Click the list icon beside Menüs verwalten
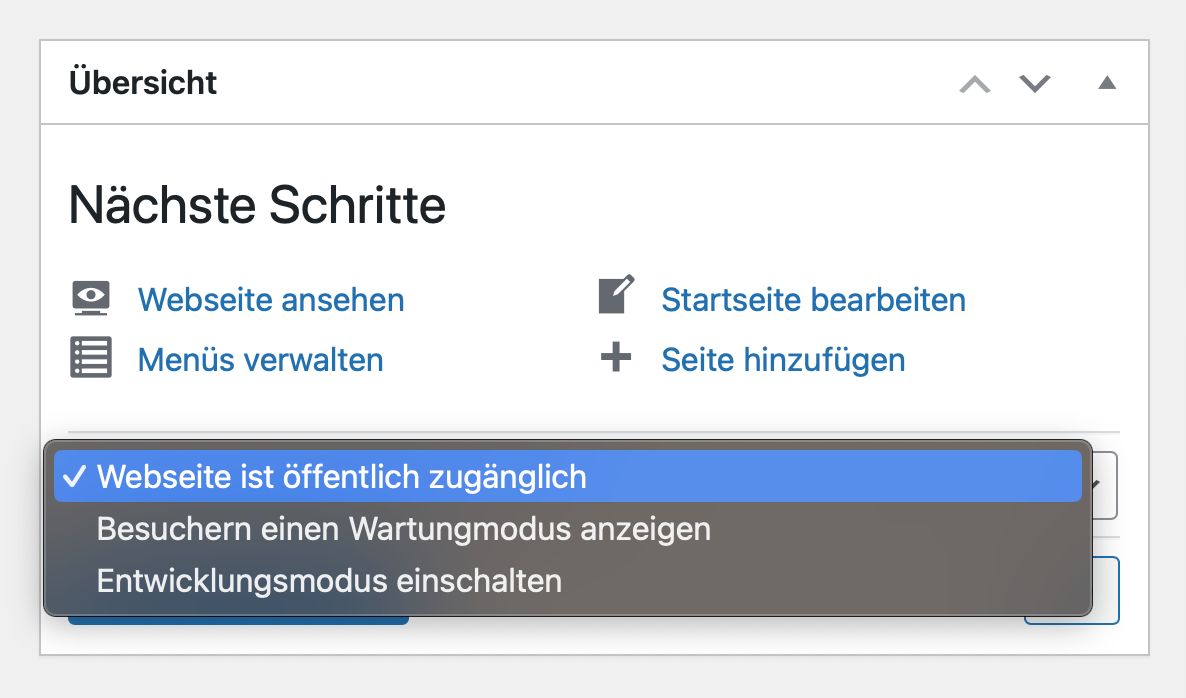Screen dimensions: 1186x698 pyautogui.click(x=89, y=358)
